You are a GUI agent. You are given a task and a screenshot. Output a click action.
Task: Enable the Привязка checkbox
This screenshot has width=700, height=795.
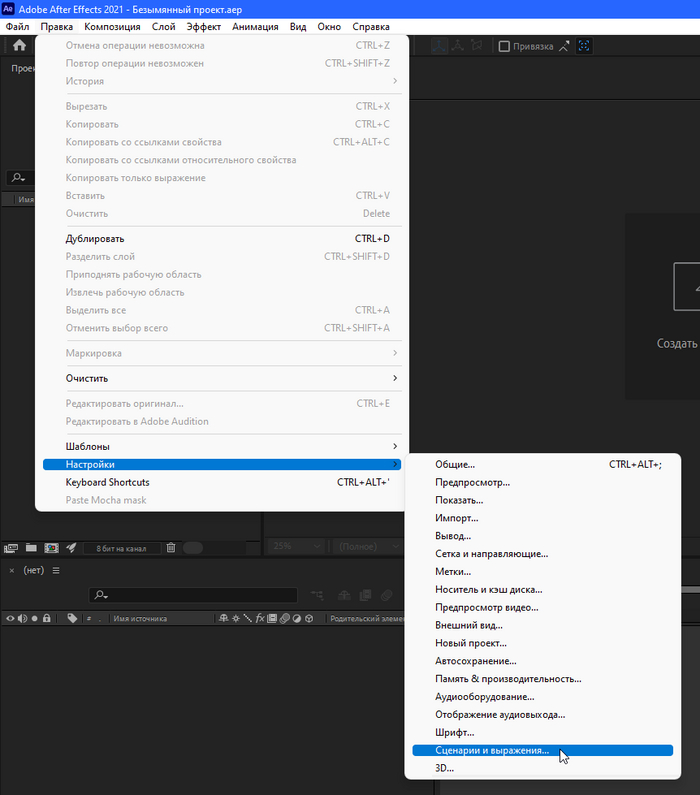tap(505, 46)
